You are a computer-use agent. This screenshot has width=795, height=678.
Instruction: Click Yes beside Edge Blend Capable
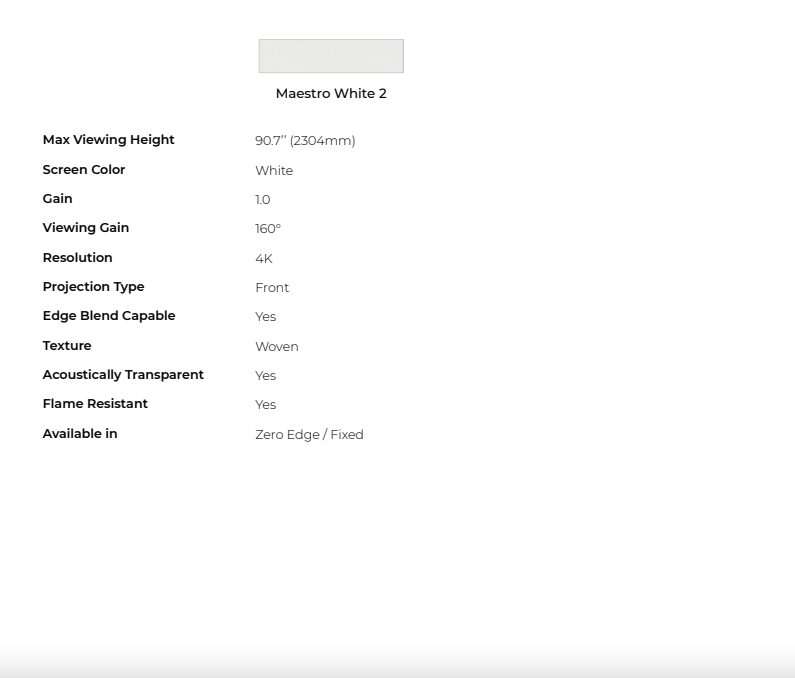coord(266,316)
